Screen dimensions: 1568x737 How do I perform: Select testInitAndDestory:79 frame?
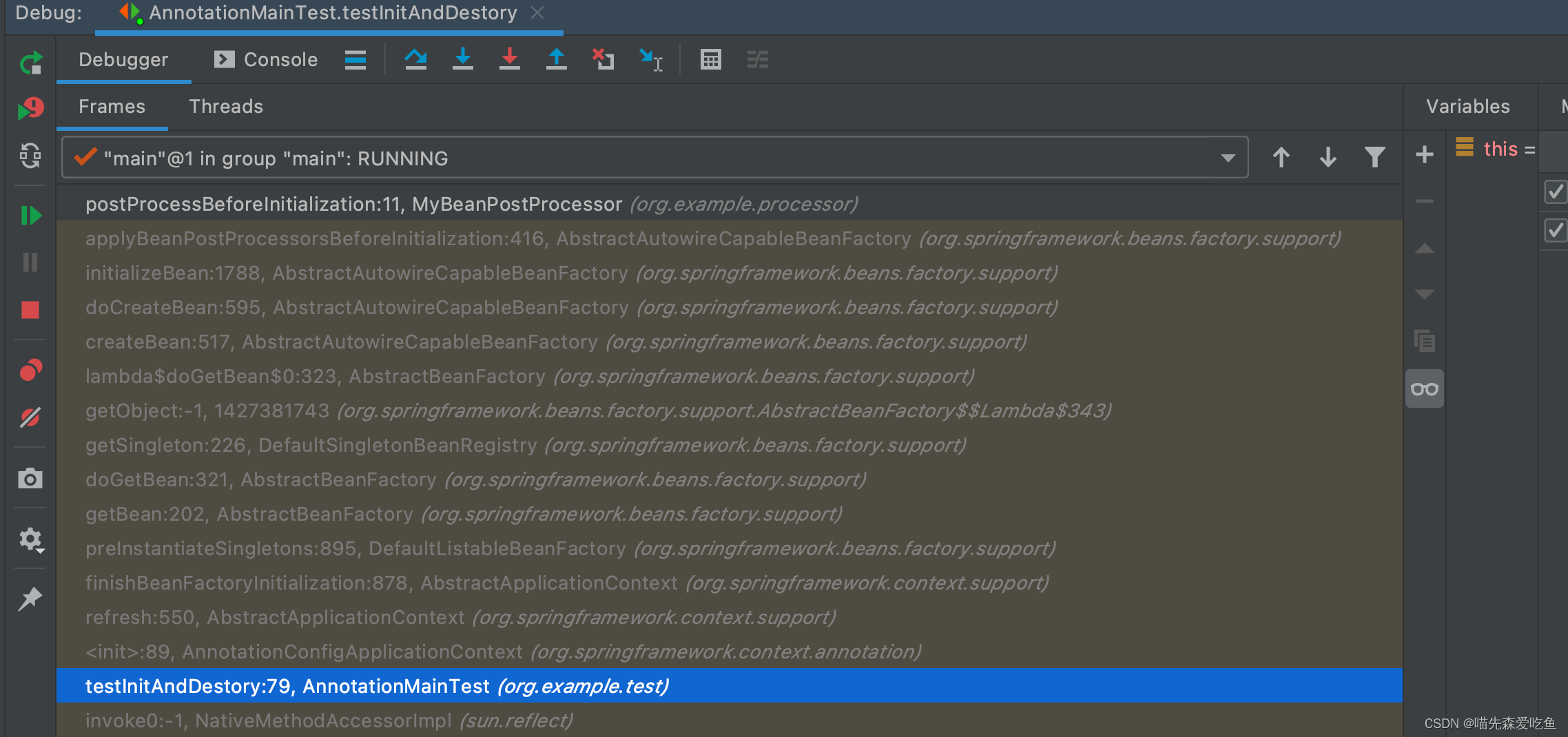[x=729, y=686]
